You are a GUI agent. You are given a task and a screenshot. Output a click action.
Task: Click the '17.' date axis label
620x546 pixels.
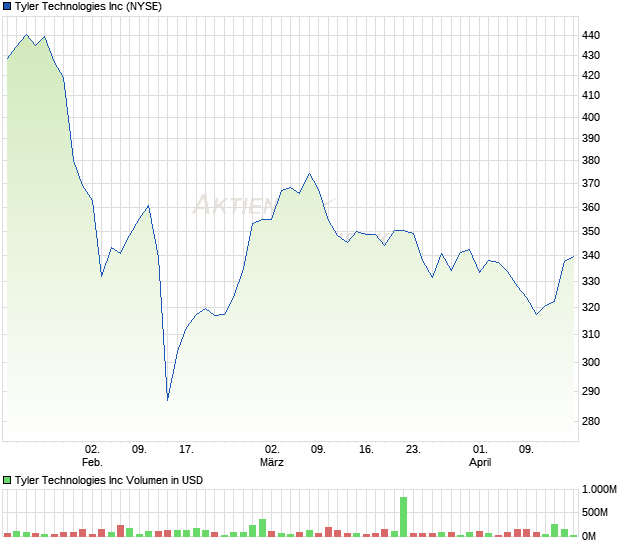tap(186, 450)
